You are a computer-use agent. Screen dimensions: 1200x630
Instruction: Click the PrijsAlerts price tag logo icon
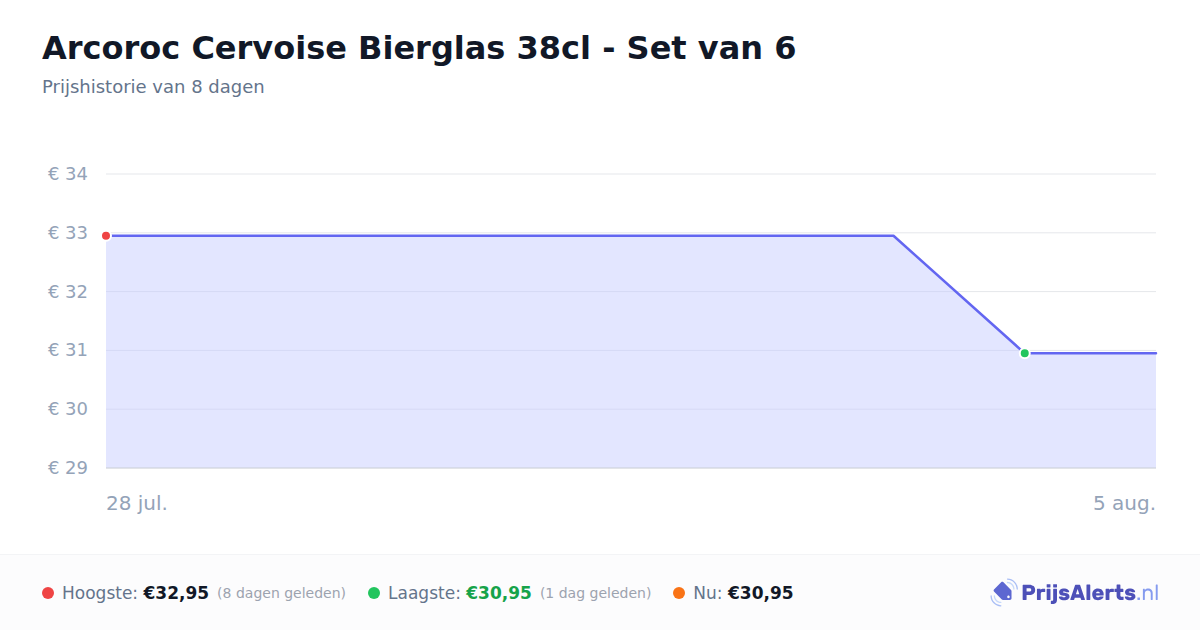[1003, 593]
